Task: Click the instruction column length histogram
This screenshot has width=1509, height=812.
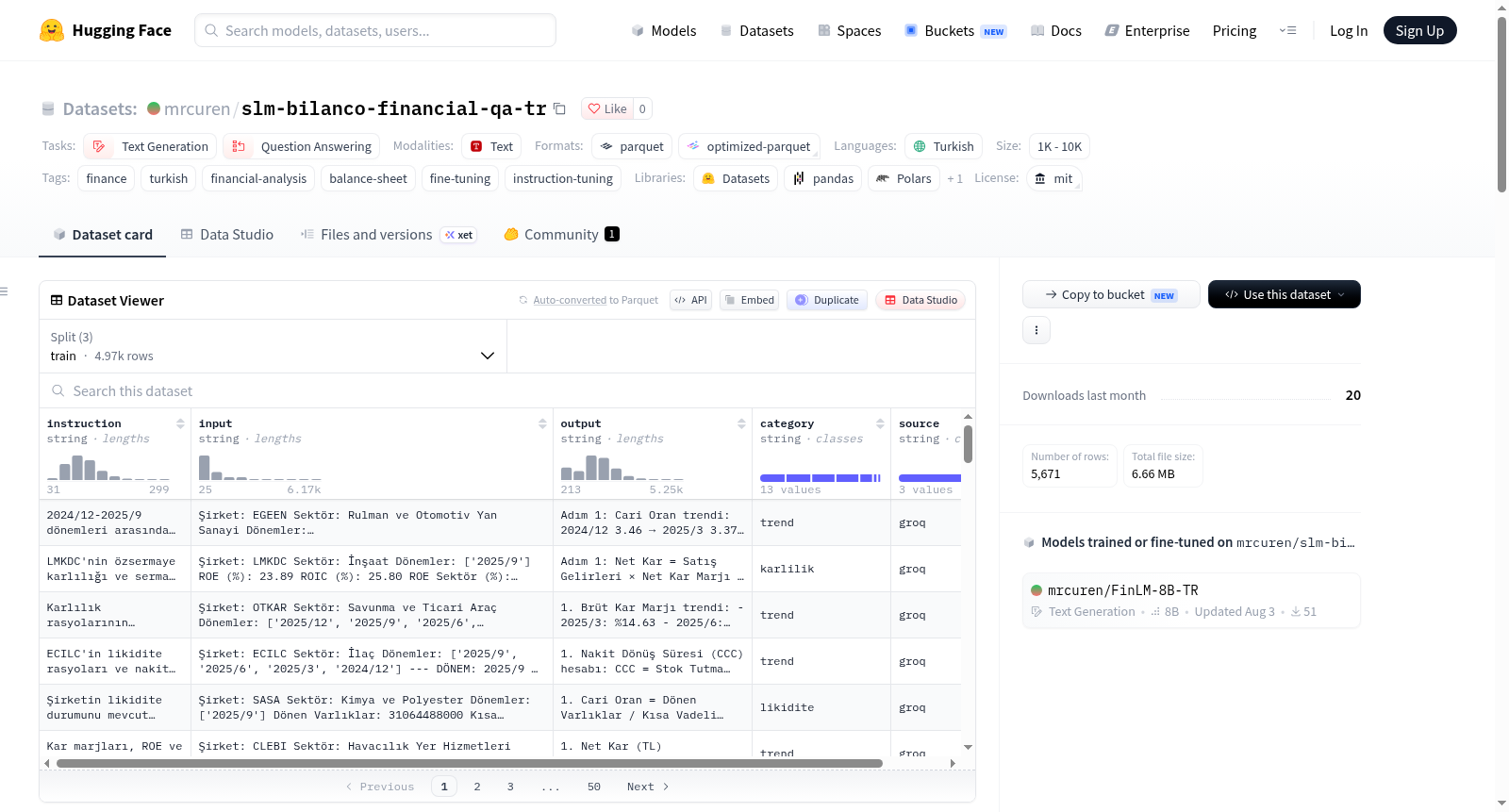Action: (108, 467)
